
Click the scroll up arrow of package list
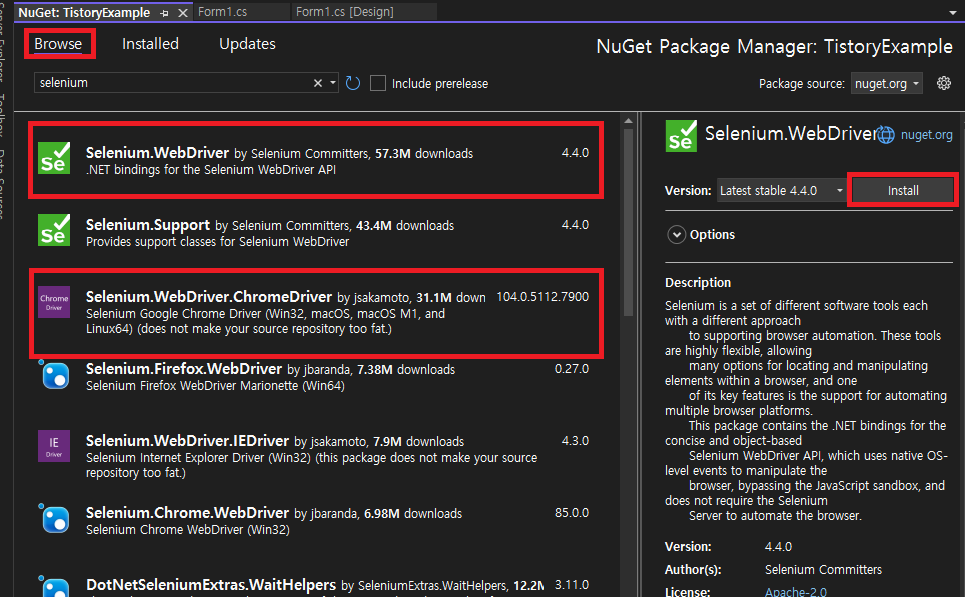(628, 121)
